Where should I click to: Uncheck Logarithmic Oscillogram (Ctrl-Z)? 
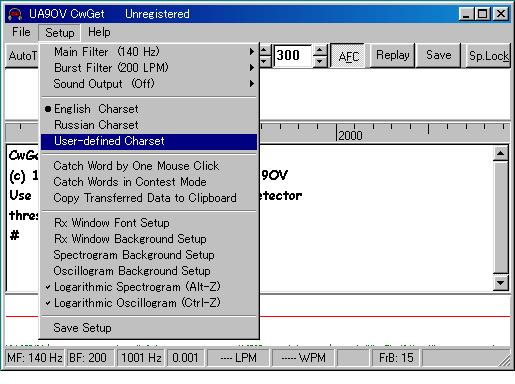149,303
